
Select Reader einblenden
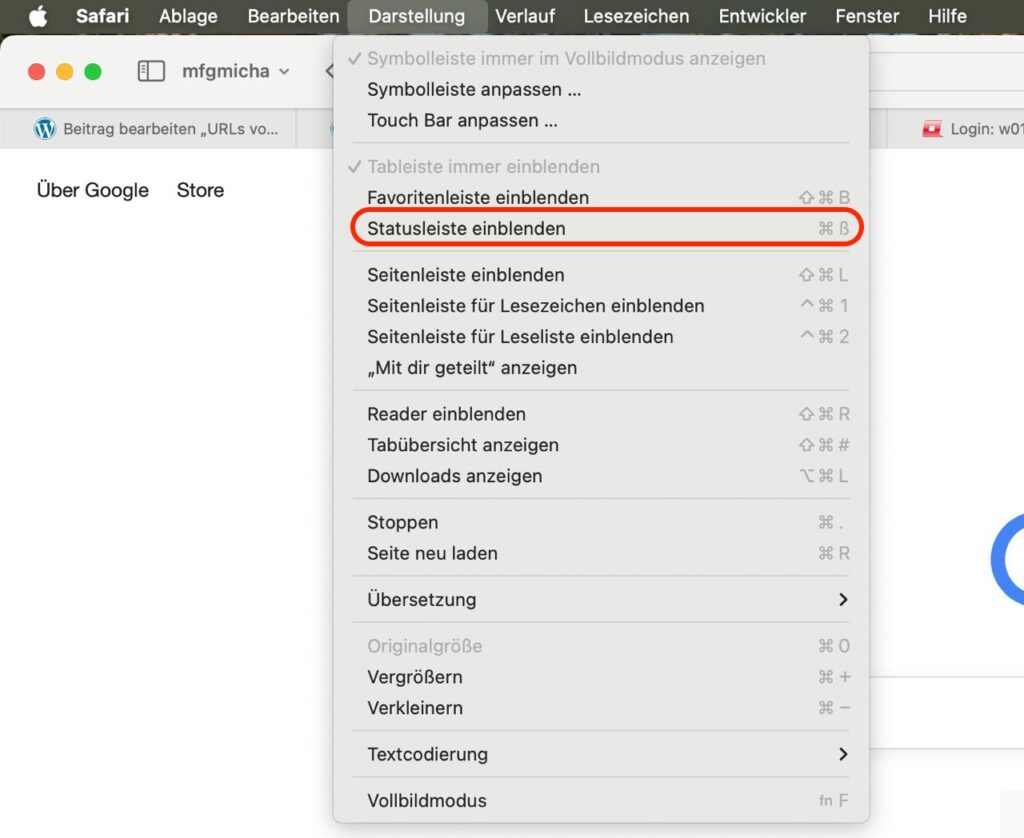[601, 414]
